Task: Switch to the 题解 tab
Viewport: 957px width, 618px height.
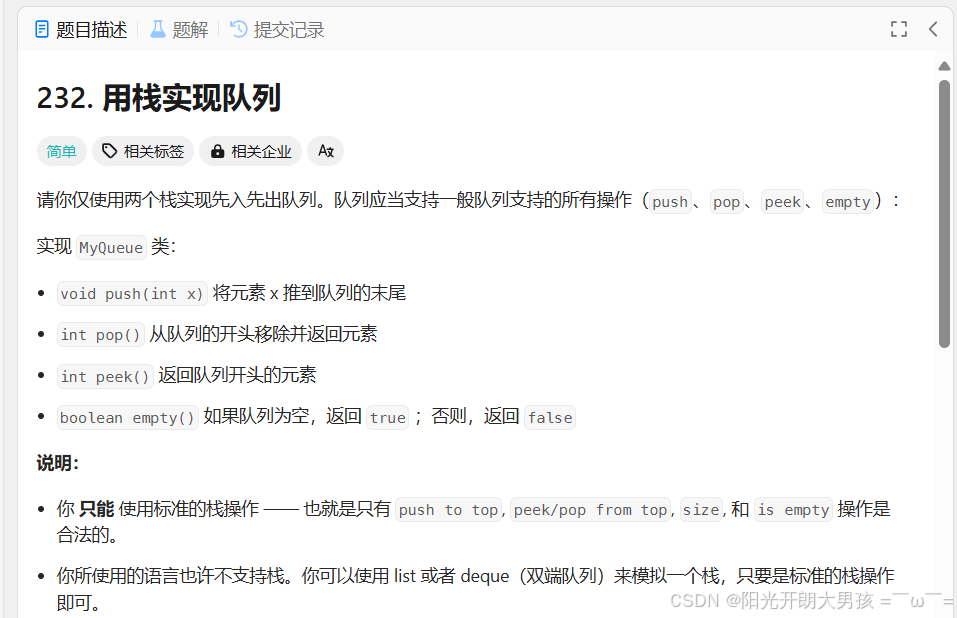Action: pos(179,29)
